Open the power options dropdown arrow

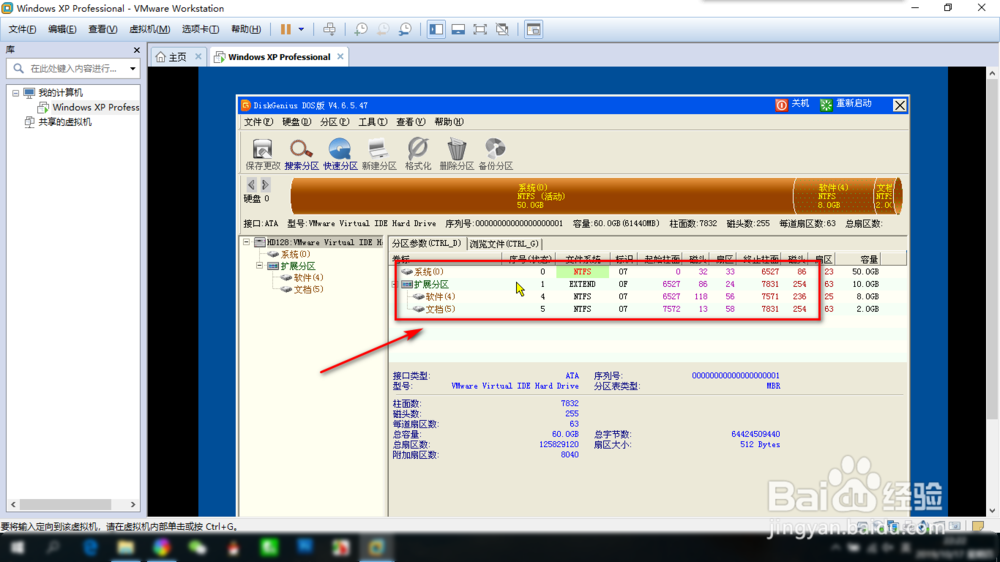[x=301, y=29]
